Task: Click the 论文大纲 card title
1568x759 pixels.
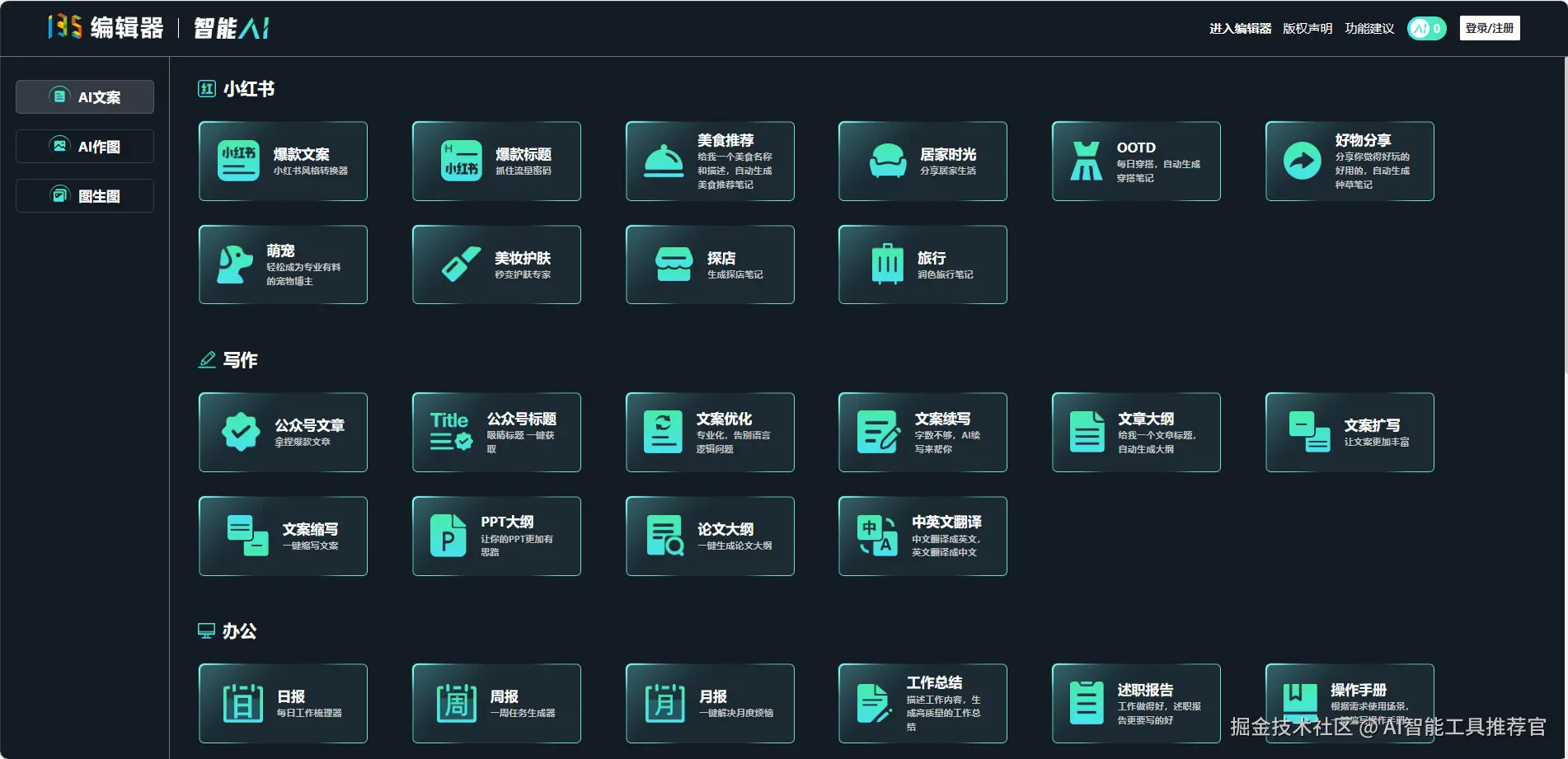Action: point(725,529)
